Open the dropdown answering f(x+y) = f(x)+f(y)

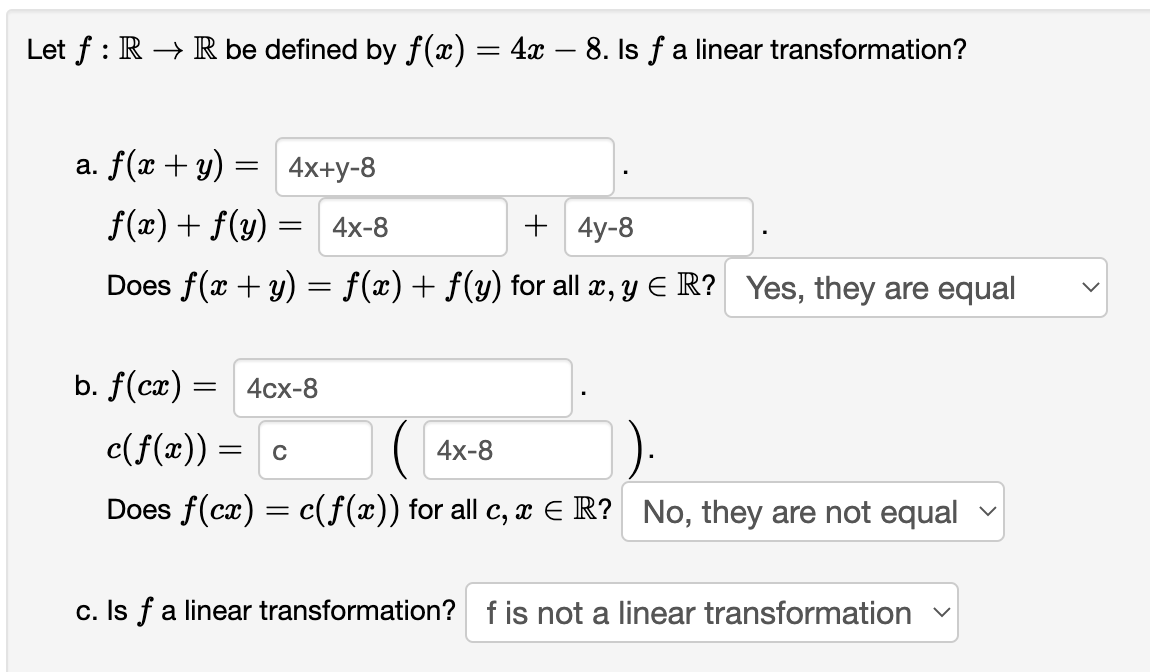tap(915, 288)
